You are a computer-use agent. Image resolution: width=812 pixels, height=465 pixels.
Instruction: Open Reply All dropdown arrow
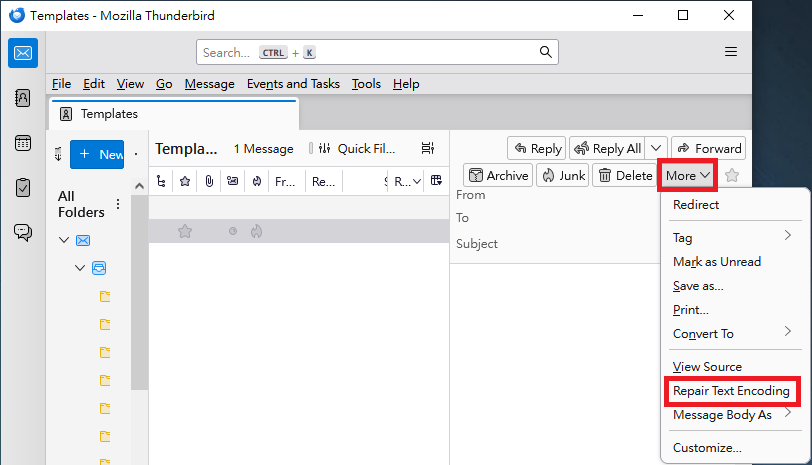(656, 148)
